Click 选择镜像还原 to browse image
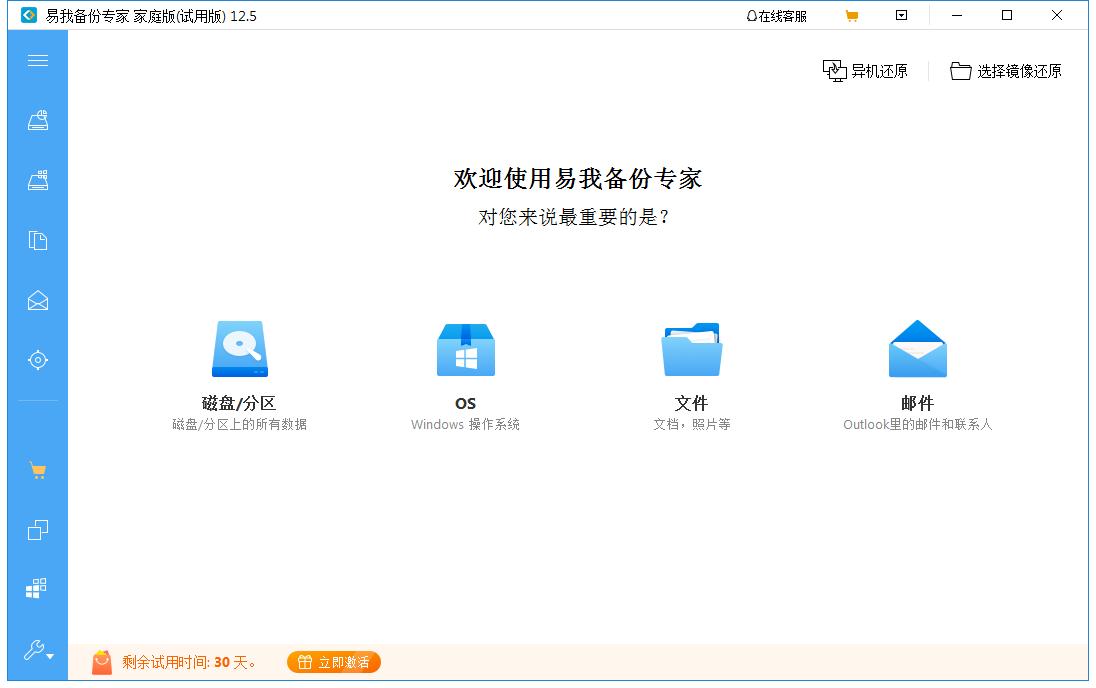Viewport: 1096px width, 688px height. pos(1006,71)
